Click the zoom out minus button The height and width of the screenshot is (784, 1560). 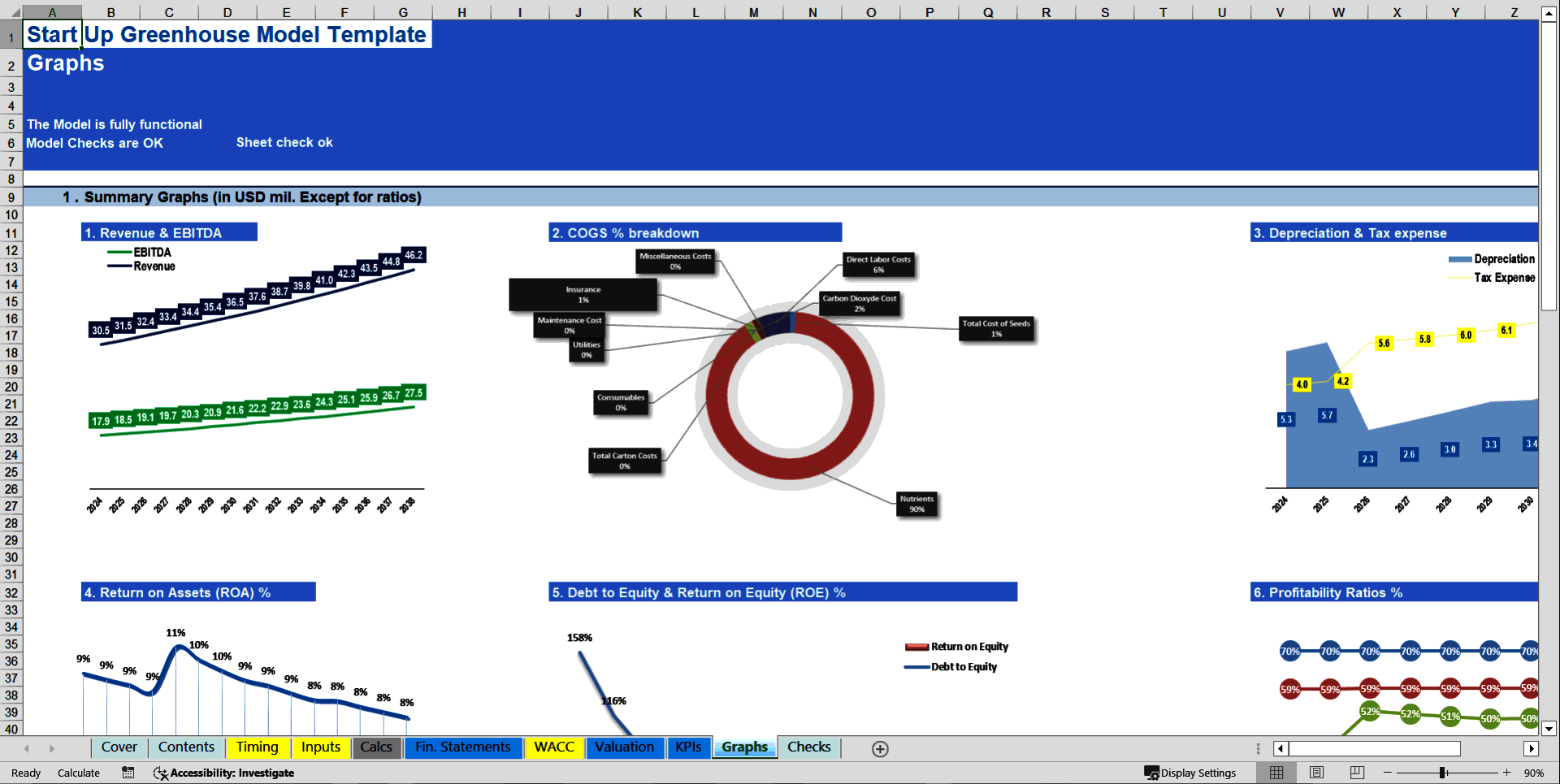point(1388,773)
